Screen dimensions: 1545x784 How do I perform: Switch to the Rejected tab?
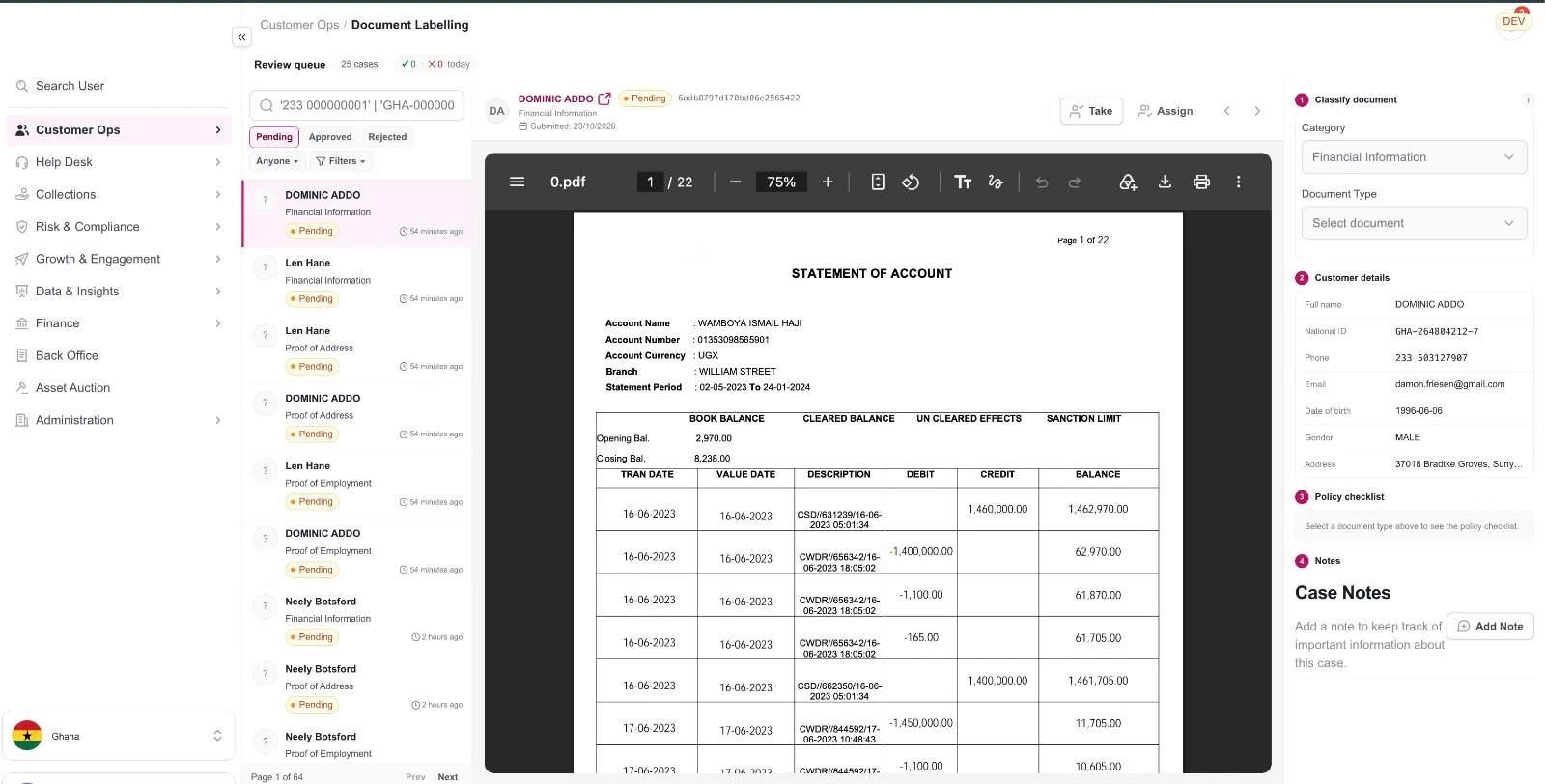(x=387, y=137)
